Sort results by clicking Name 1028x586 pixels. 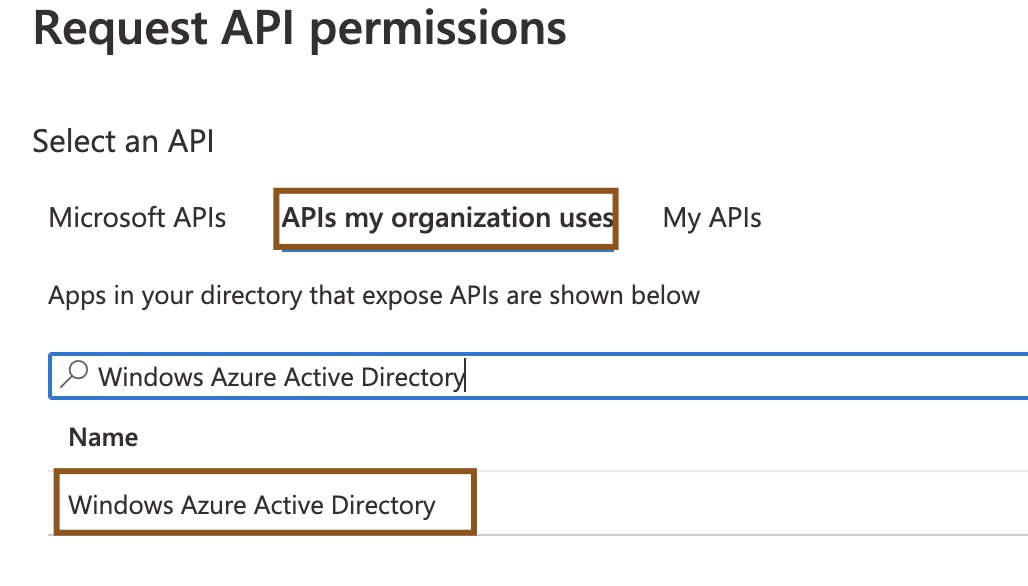coord(101,437)
